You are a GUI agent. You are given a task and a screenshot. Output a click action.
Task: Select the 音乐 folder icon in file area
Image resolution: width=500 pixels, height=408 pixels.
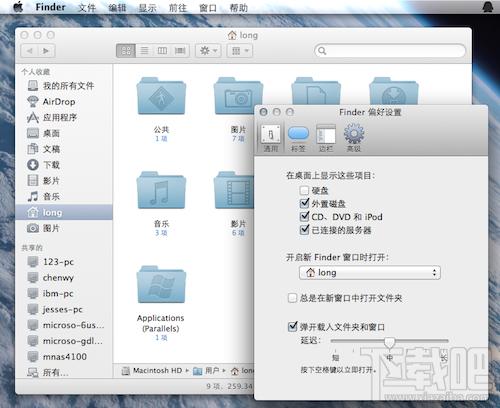click(161, 191)
